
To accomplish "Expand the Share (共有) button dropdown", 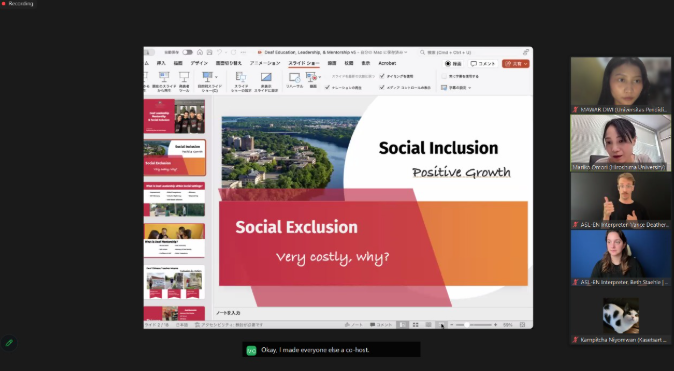I will tap(526, 64).
